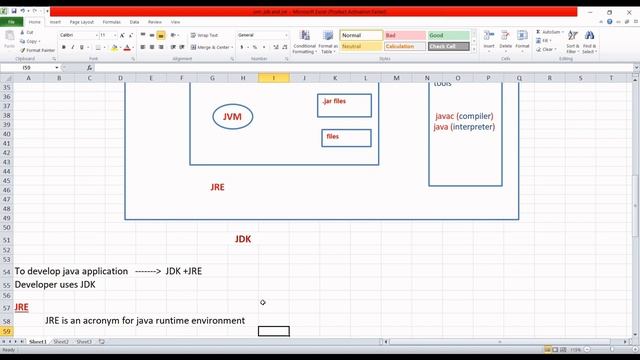Open the Format as Table menu

[x=328, y=42]
